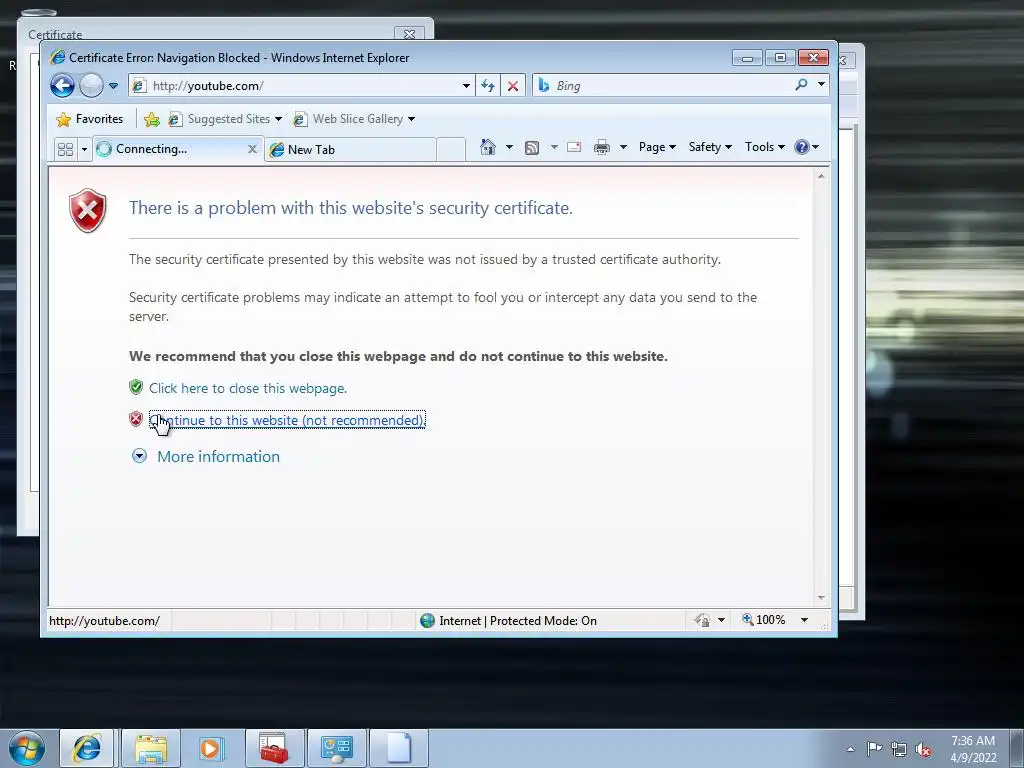This screenshot has height=768, width=1024.
Task: Show hidden tray icons arrow
Action: click(x=850, y=749)
